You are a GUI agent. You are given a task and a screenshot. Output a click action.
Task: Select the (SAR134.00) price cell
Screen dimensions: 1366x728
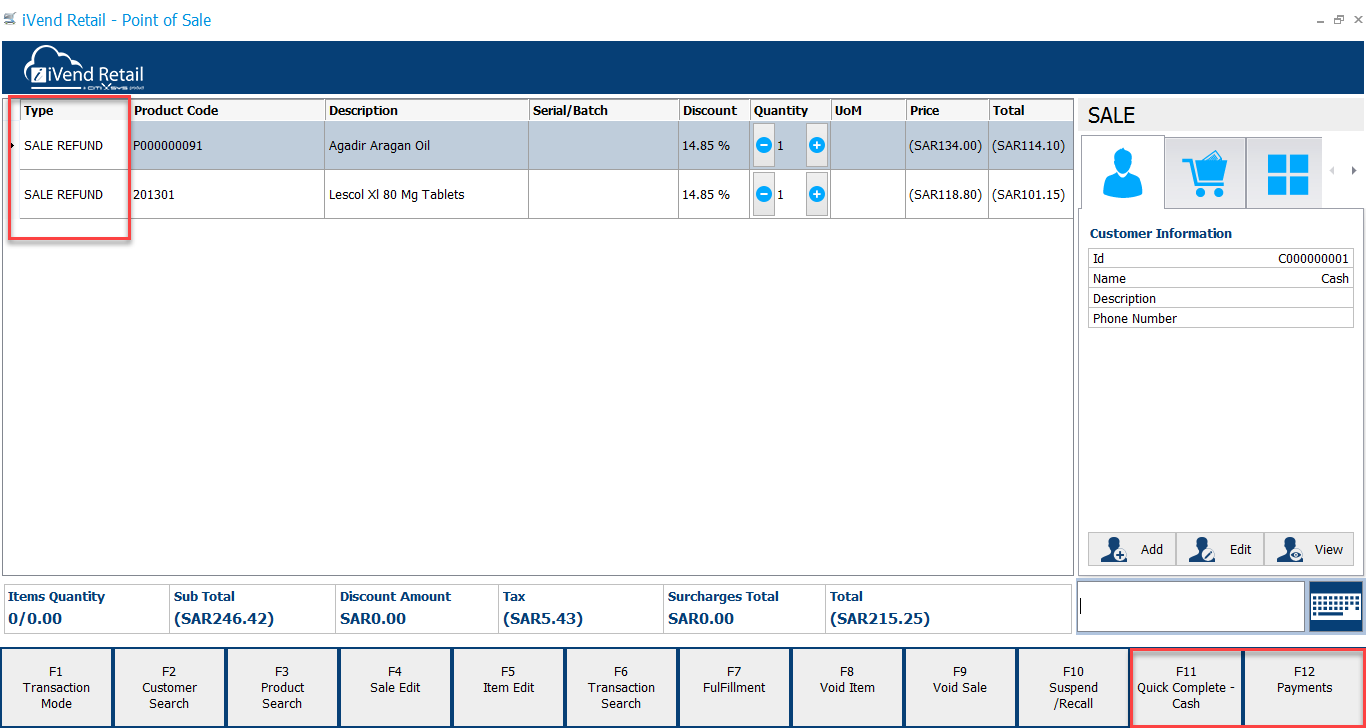(947, 146)
